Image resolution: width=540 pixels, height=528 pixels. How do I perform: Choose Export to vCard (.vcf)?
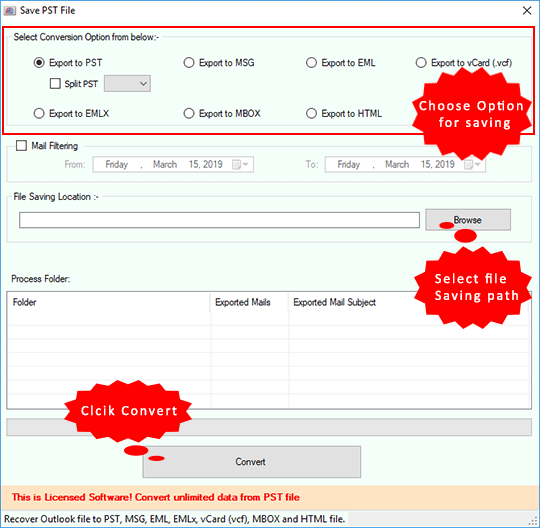[421, 63]
